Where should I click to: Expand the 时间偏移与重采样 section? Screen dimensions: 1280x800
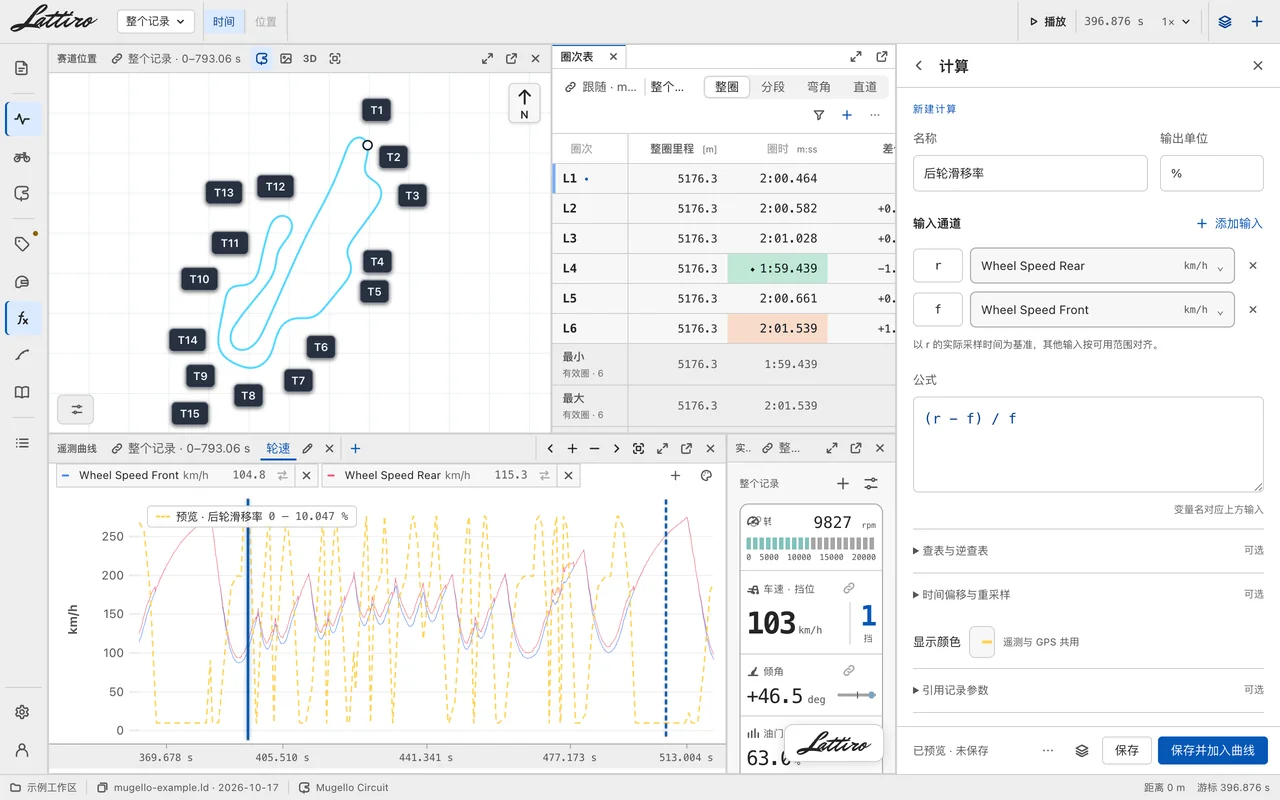pos(1088,595)
